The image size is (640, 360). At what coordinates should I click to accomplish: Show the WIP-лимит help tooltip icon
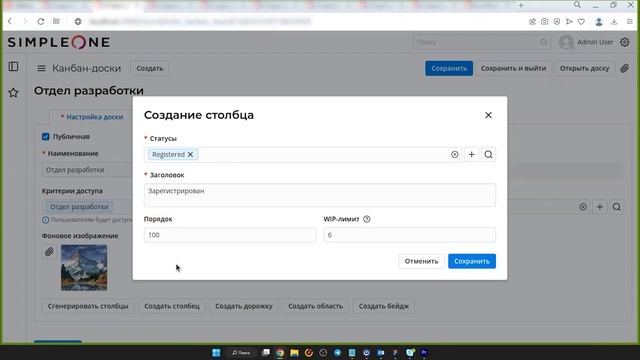pos(367,219)
